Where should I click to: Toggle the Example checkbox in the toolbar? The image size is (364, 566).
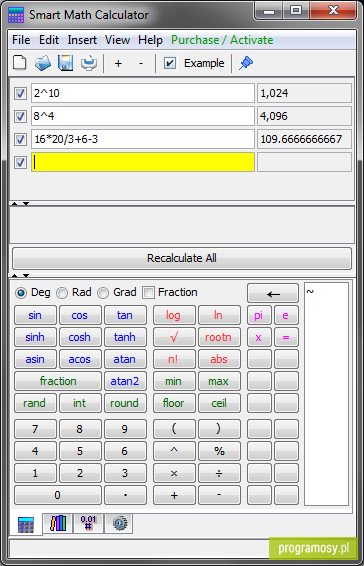tap(169, 63)
